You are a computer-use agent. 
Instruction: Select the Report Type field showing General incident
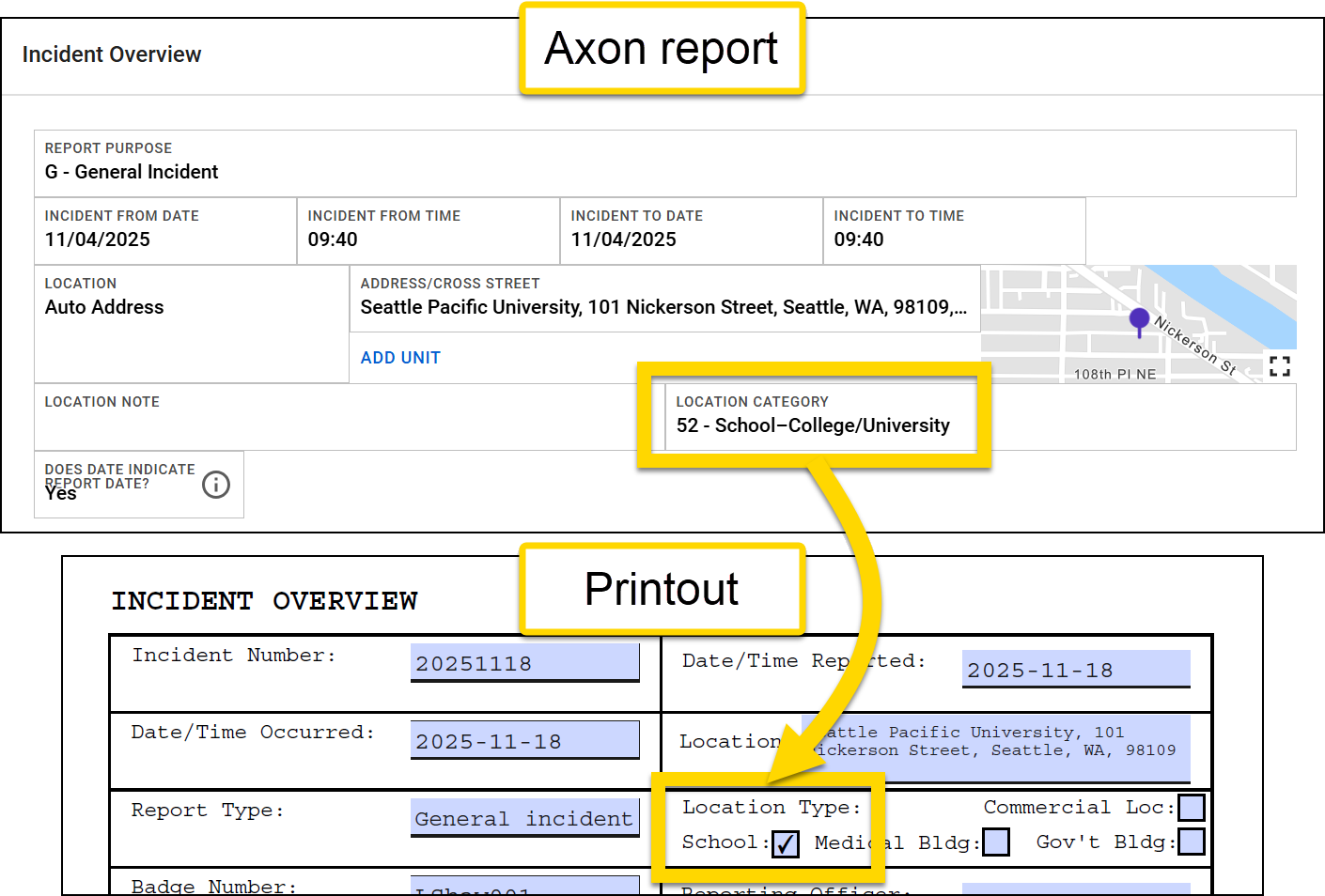tap(524, 818)
